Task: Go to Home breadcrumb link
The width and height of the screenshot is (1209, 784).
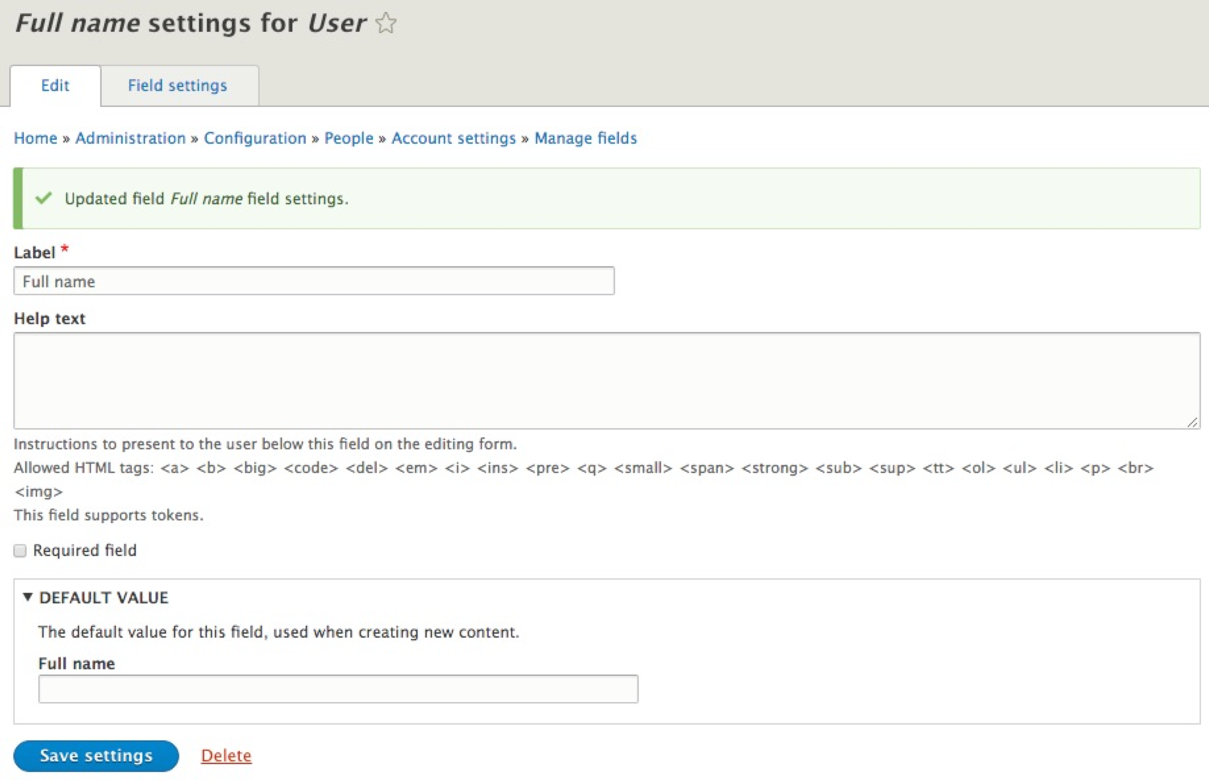Action: coord(35,138)
